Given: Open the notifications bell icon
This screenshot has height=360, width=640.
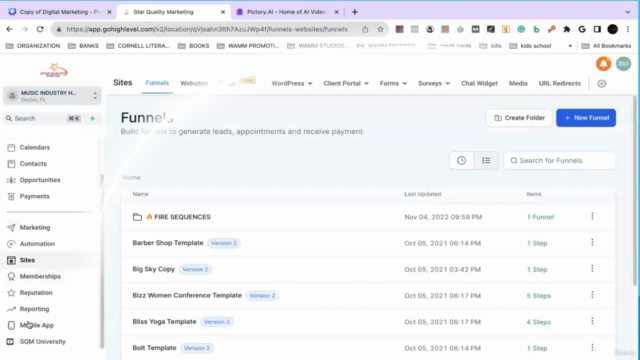Looking at the screenshot, I should [x=603, y=64].
